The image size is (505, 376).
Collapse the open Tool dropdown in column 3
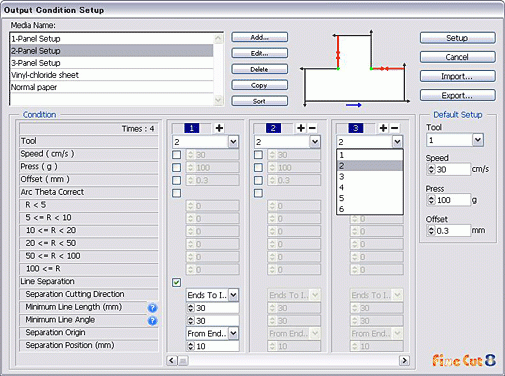click(397, 142)
